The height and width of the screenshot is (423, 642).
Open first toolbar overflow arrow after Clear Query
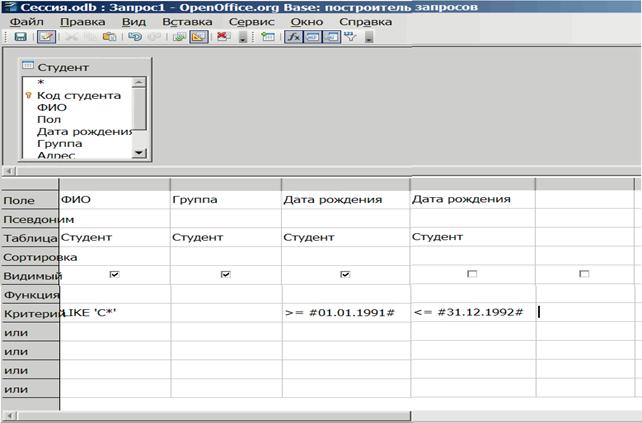[x=243, y=38]
